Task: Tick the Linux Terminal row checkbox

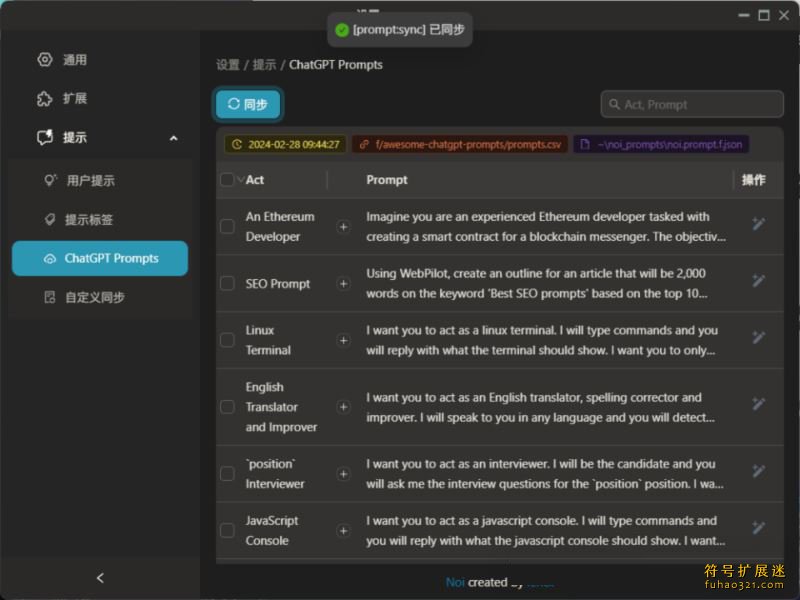Action: pos(227,340)
